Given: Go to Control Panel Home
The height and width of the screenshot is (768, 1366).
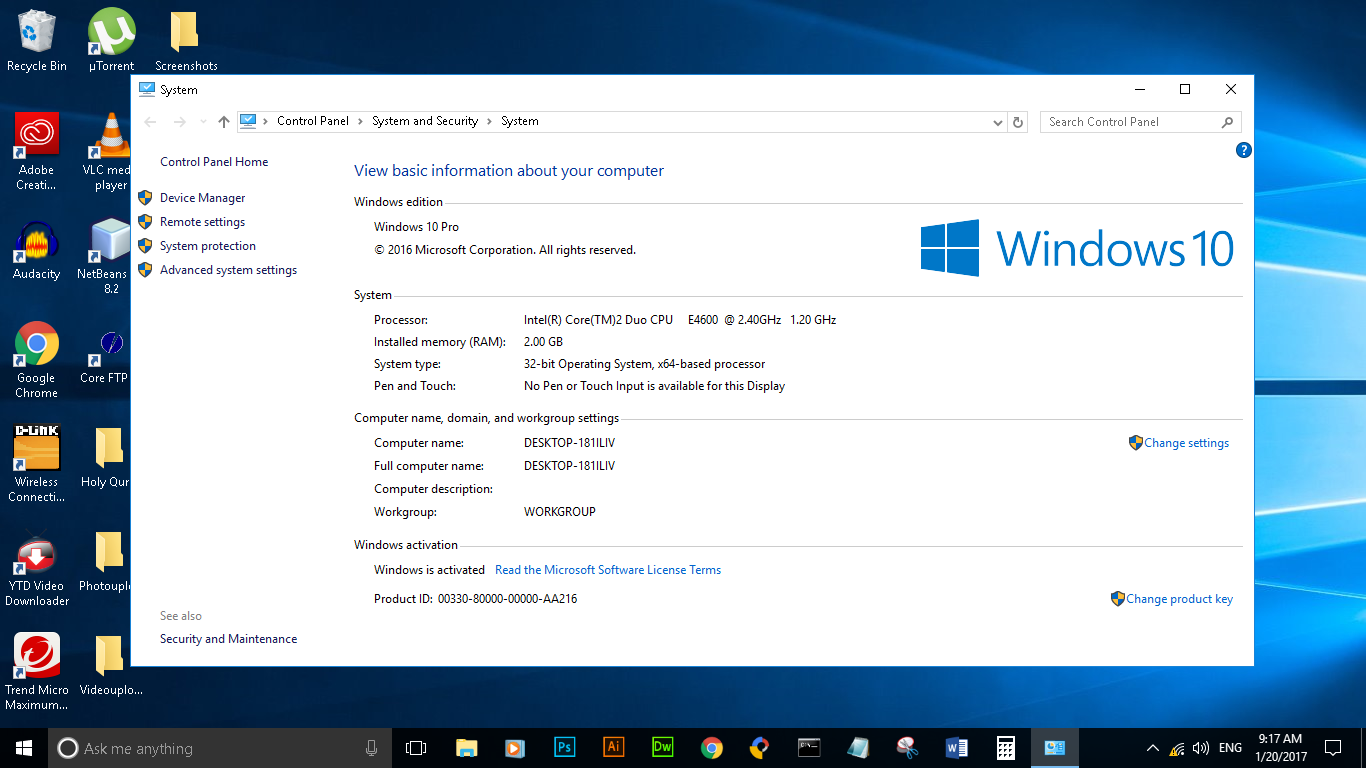Looking at the screenshot, I should point(214,162).
